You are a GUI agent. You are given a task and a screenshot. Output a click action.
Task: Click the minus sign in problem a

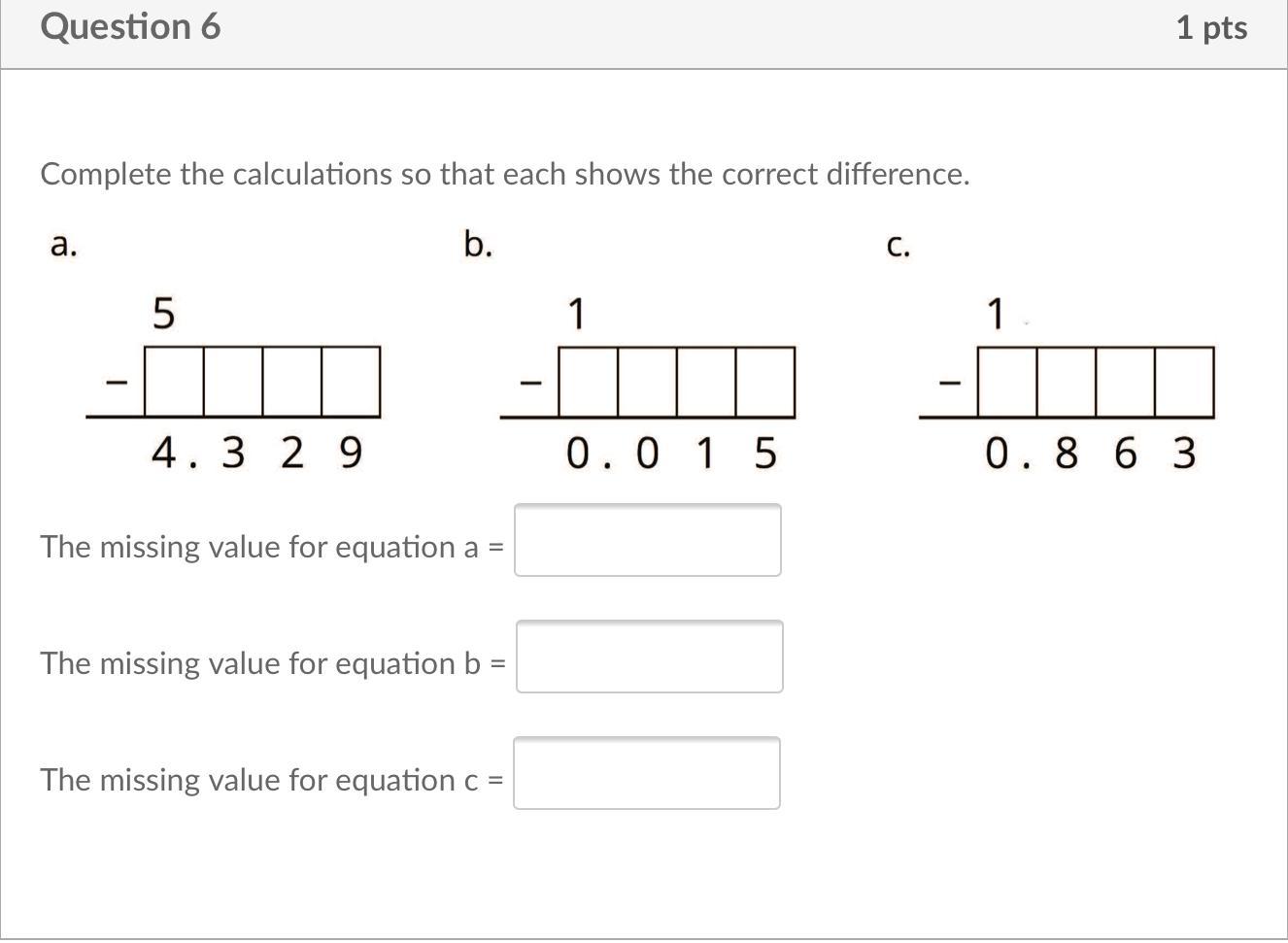pyautogui.click(x=116, y=383)
